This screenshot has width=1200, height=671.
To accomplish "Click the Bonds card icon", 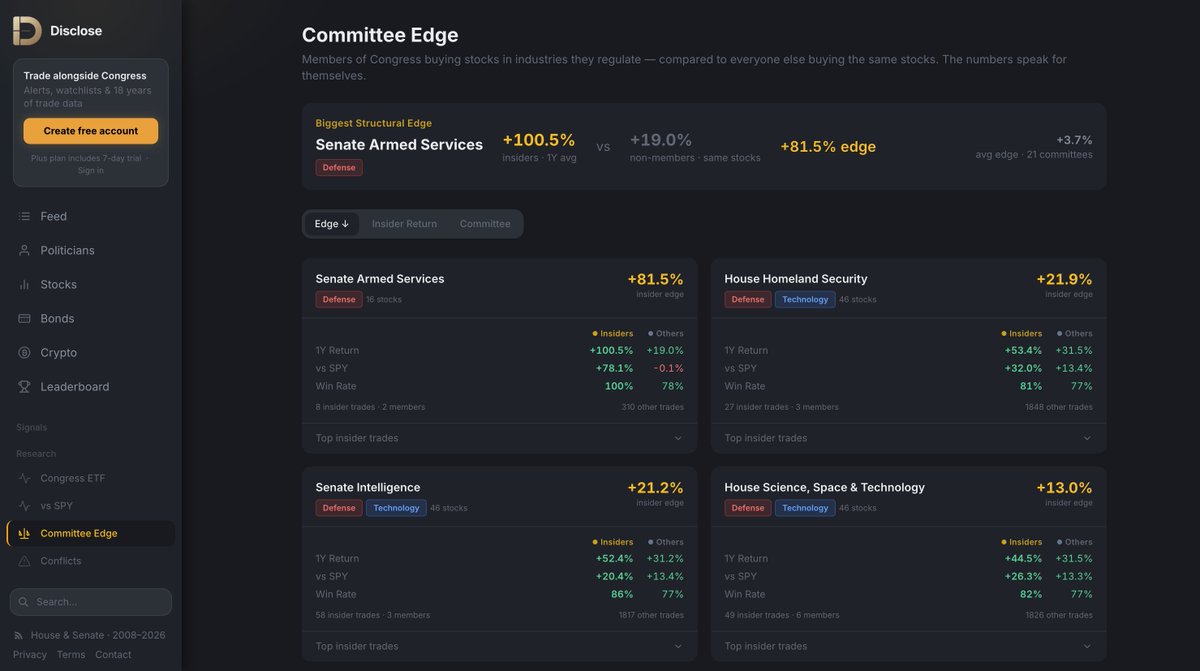I will tap(24, 318).
